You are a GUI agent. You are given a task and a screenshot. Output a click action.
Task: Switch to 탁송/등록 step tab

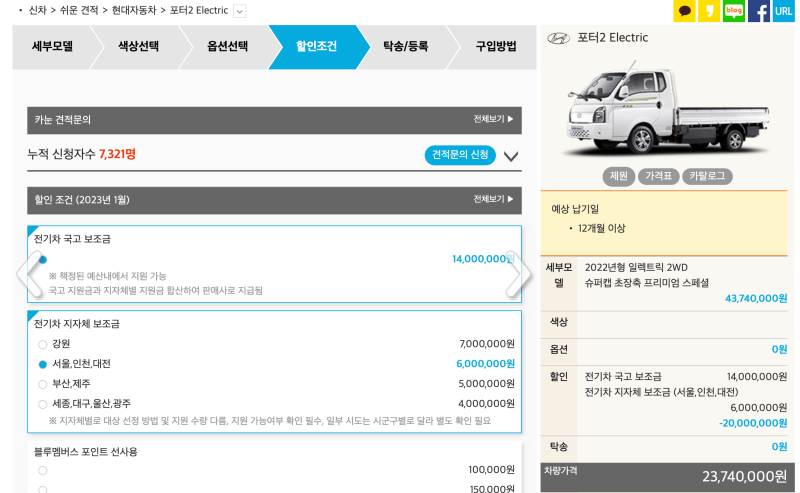tap(406, 46)
